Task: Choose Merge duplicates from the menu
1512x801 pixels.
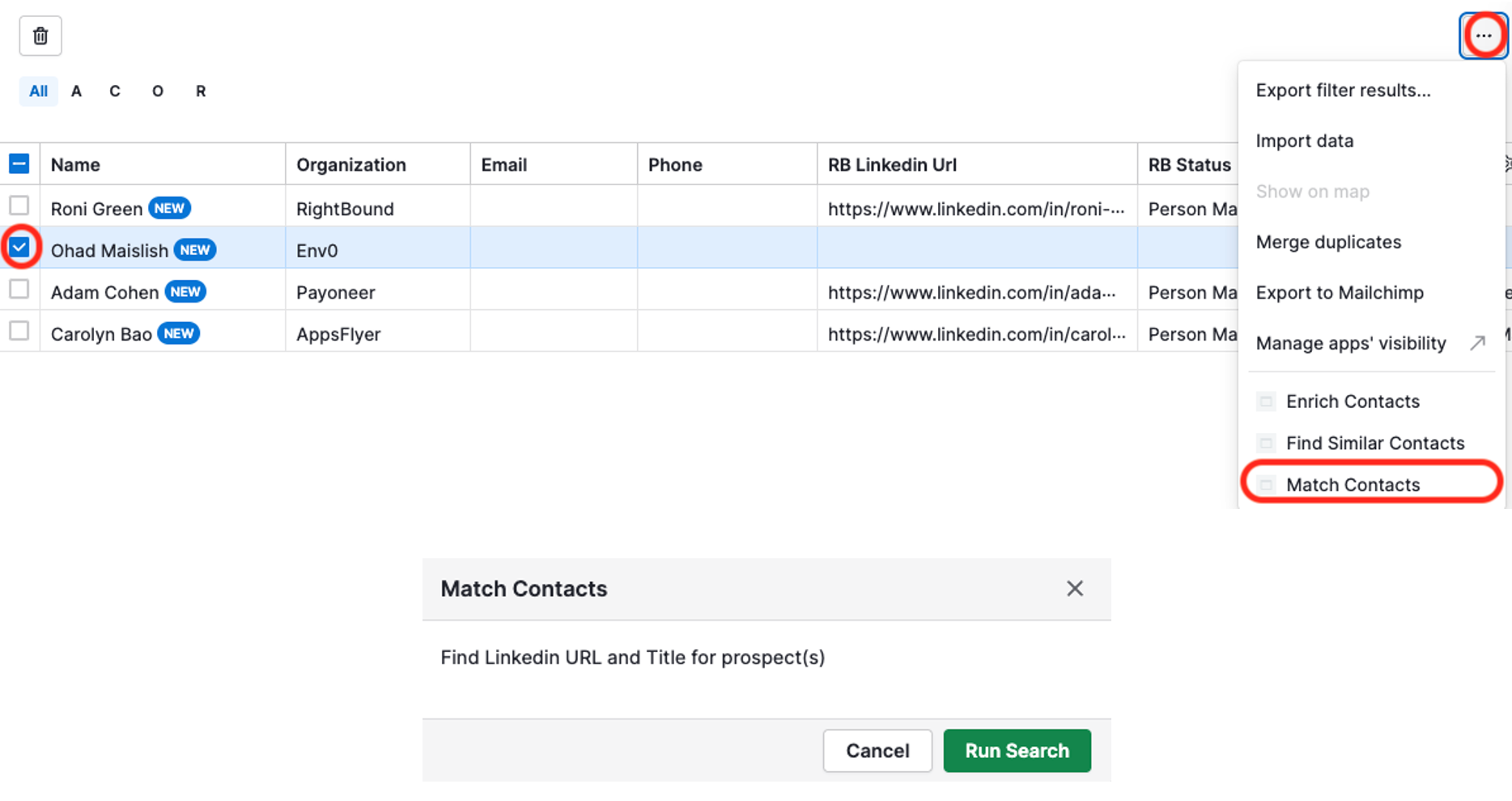Action: pyautogui.click(x=1328, y=242)
